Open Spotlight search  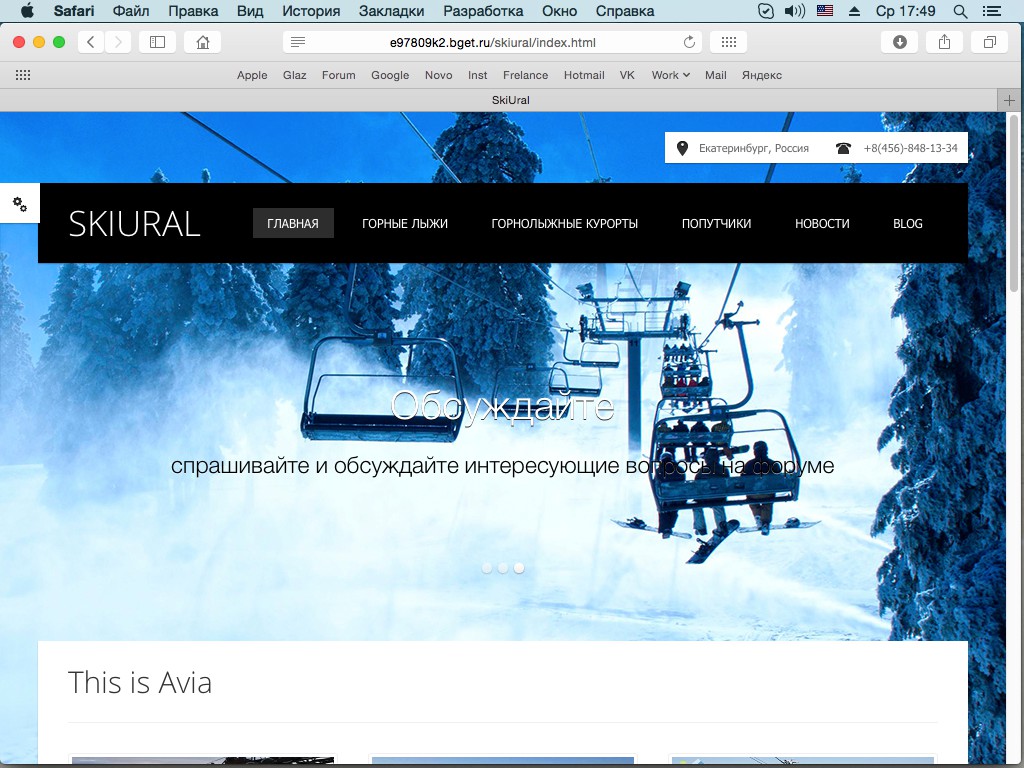(960, 11)
